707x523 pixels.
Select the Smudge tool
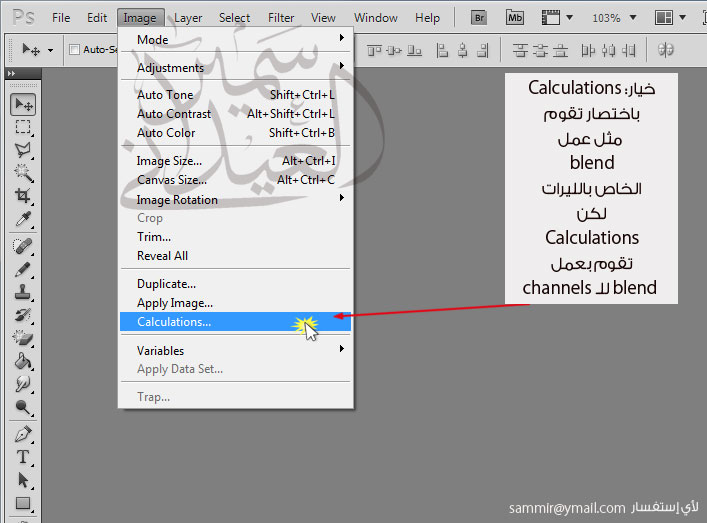[x=23, y=384]
